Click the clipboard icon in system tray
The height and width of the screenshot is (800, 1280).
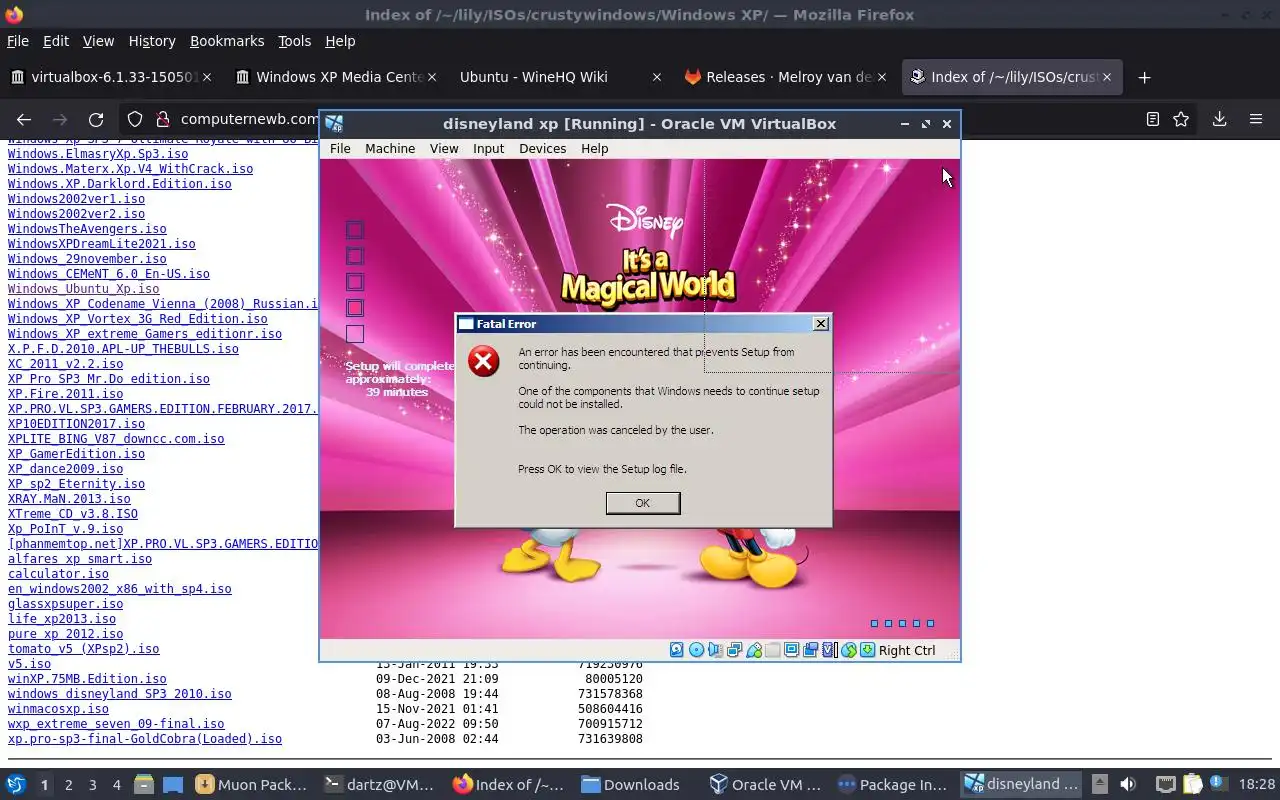point(1192,785)
